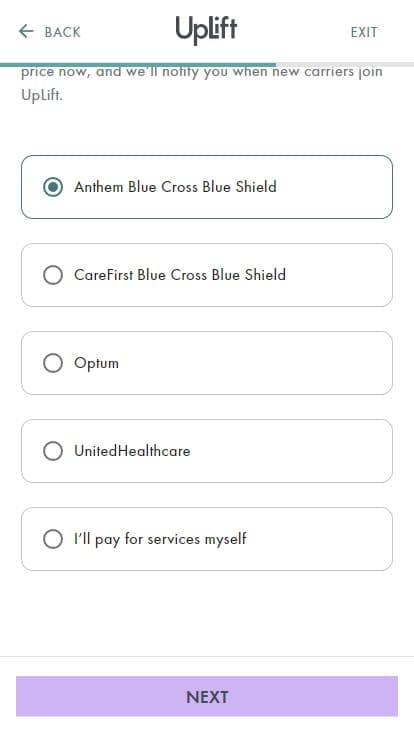
Task: Choose the Optum radio button
Action: click(x=53, y=363)
